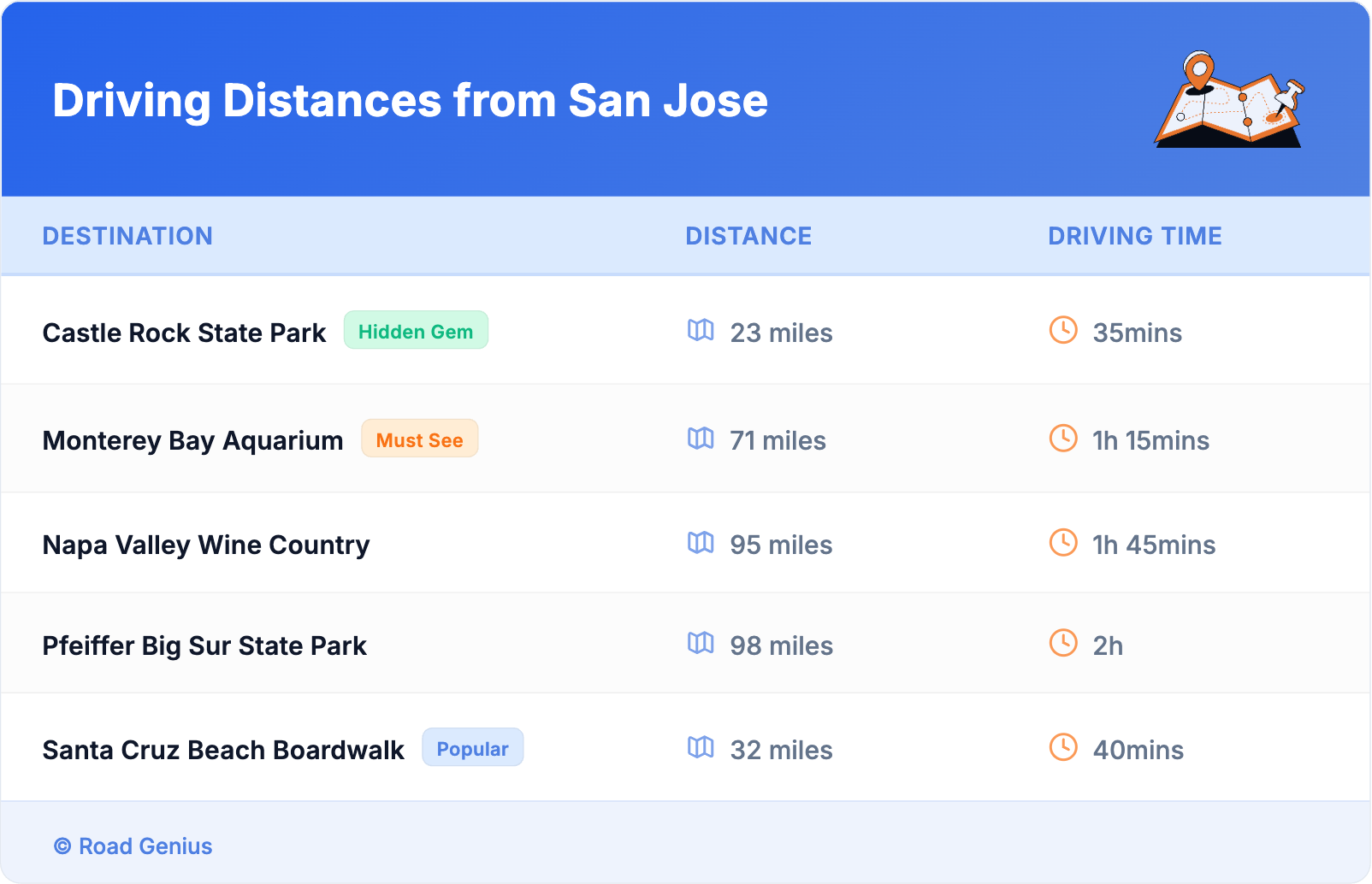Select the Hidden Gem badge
Screen dimensions: 1372x884
(416, 331)
